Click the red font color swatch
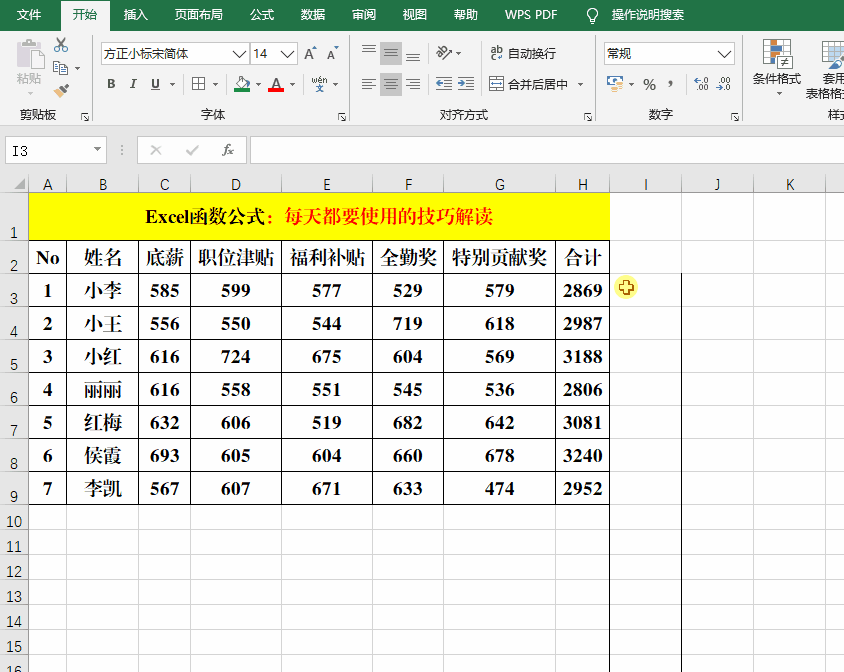Viewport: 844px width, 672px height. 276,84
